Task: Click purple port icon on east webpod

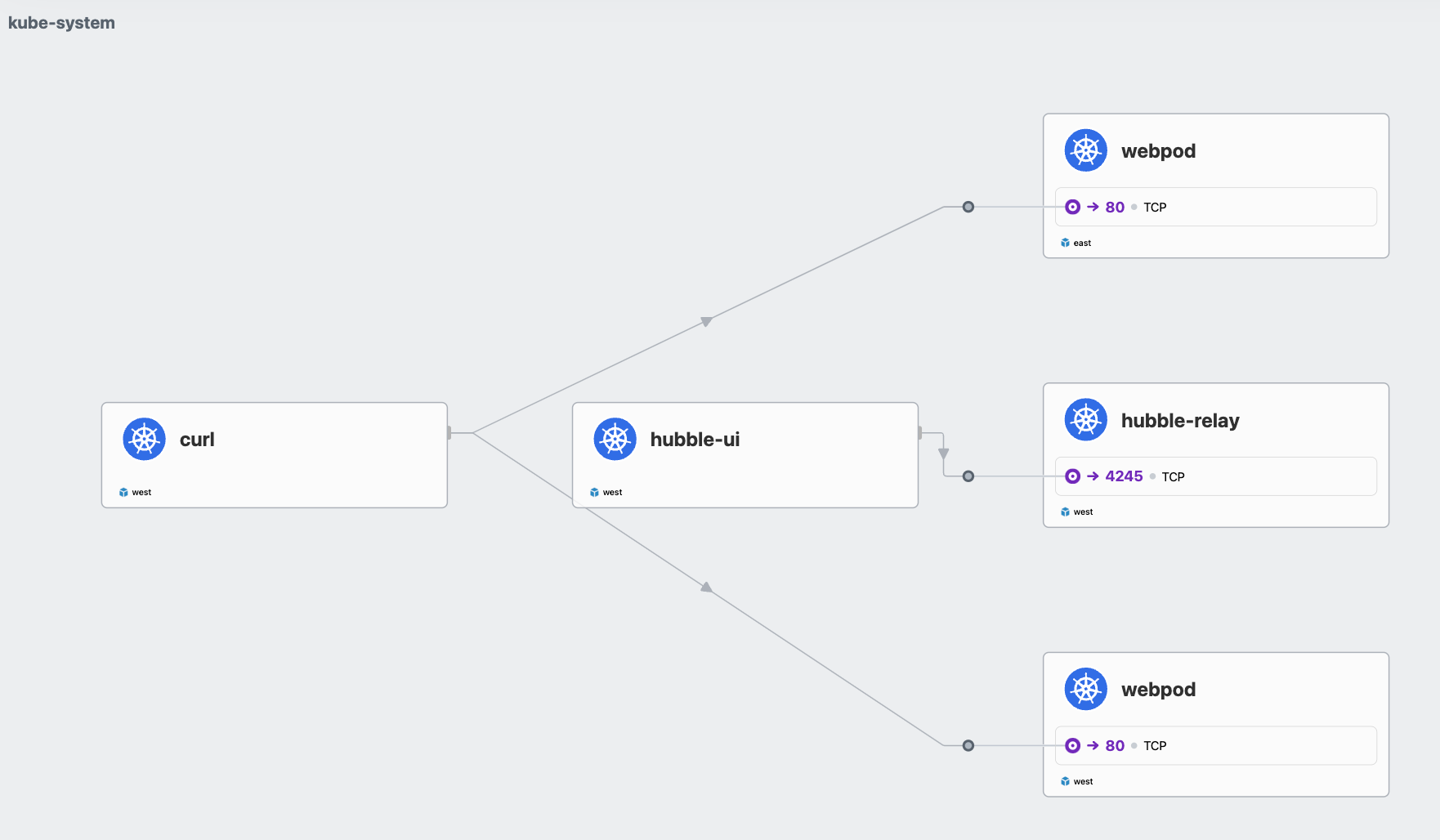Action: 1073,207
